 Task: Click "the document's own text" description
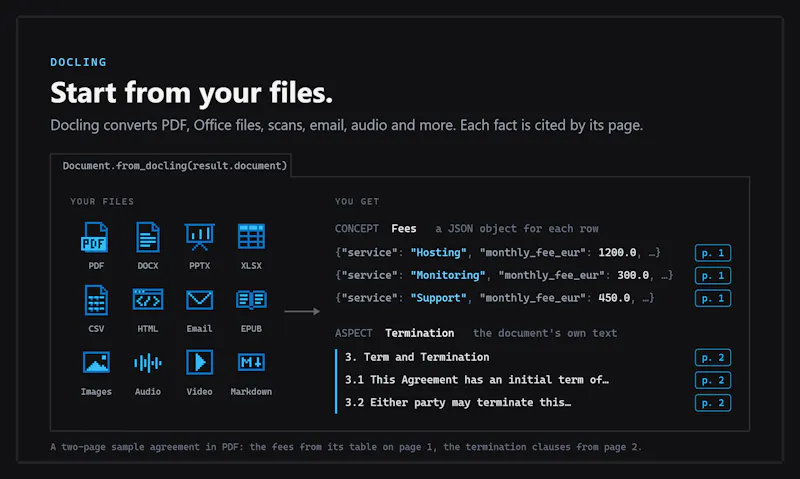click(x=545, y=333)
